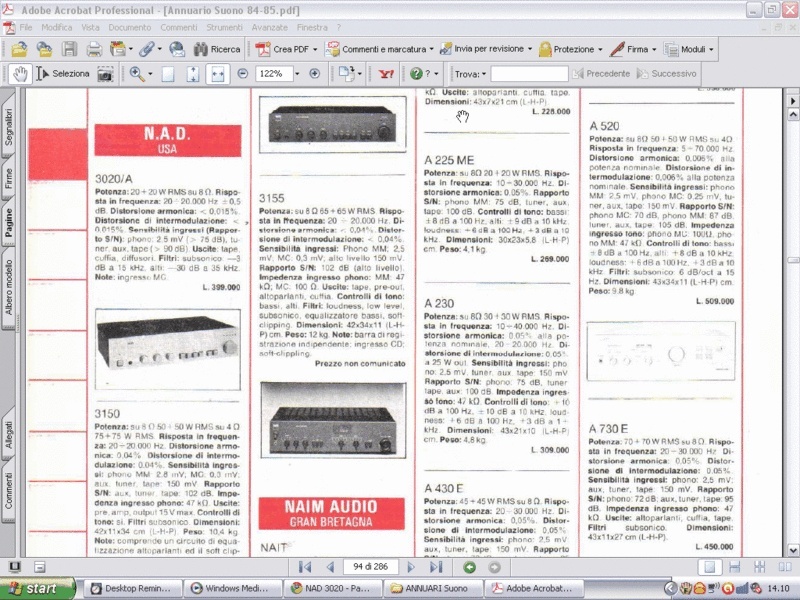
Task: Toggle Fit Width view button
Action: 218,74
